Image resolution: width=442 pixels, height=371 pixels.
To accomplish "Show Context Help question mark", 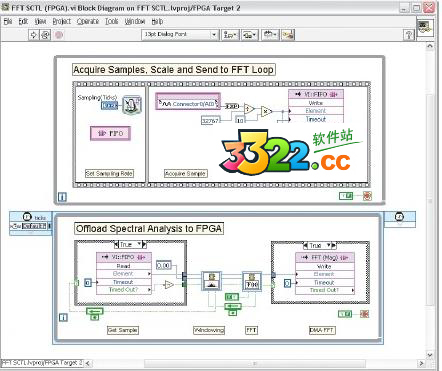I will 409,35.
